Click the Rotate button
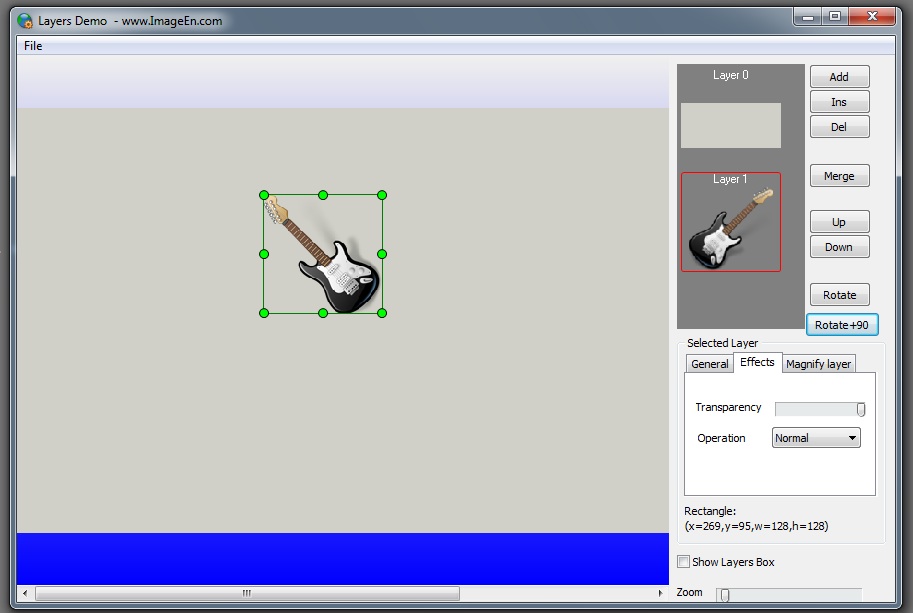 [x=839, y=295]
